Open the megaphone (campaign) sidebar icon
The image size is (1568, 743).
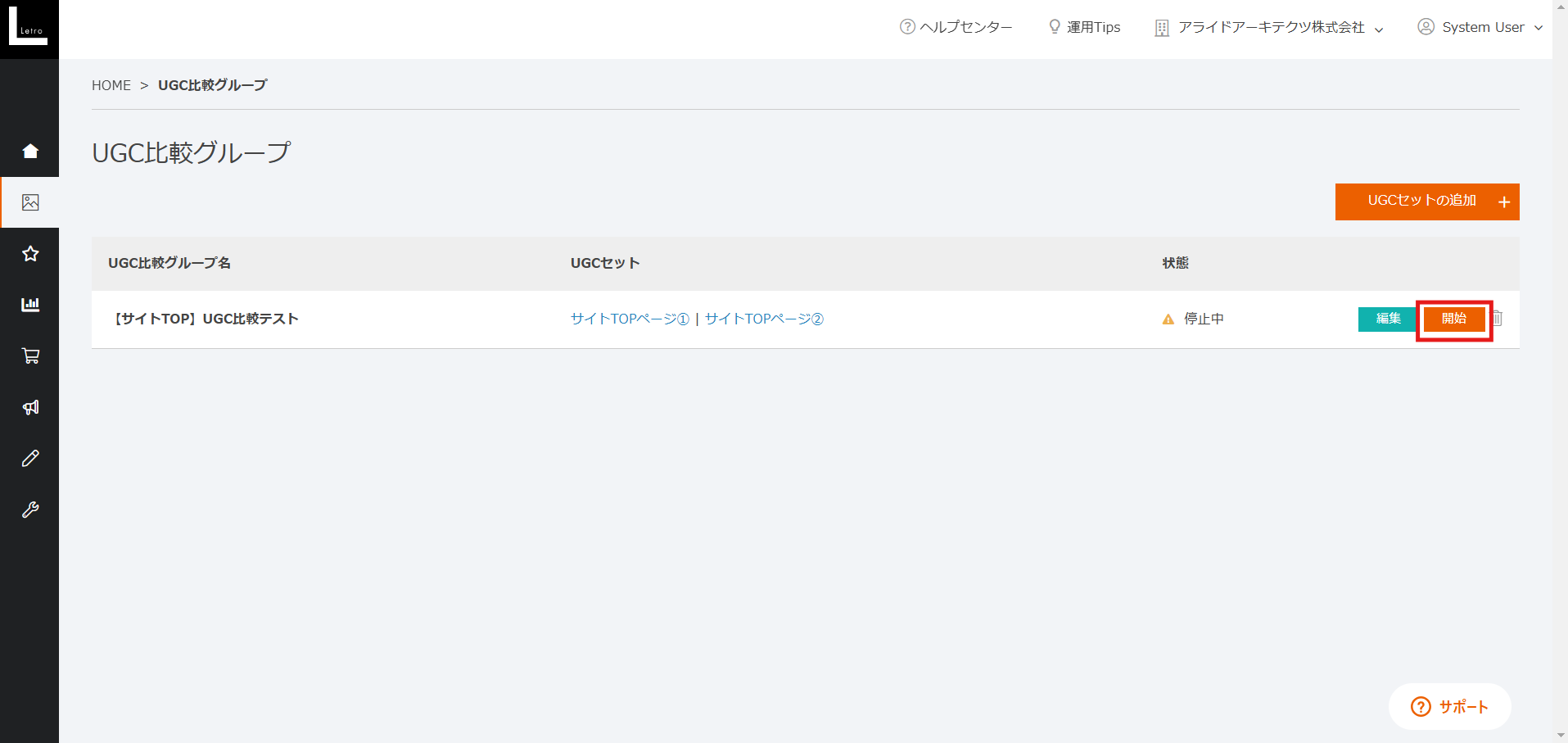[x=29, y=406]
